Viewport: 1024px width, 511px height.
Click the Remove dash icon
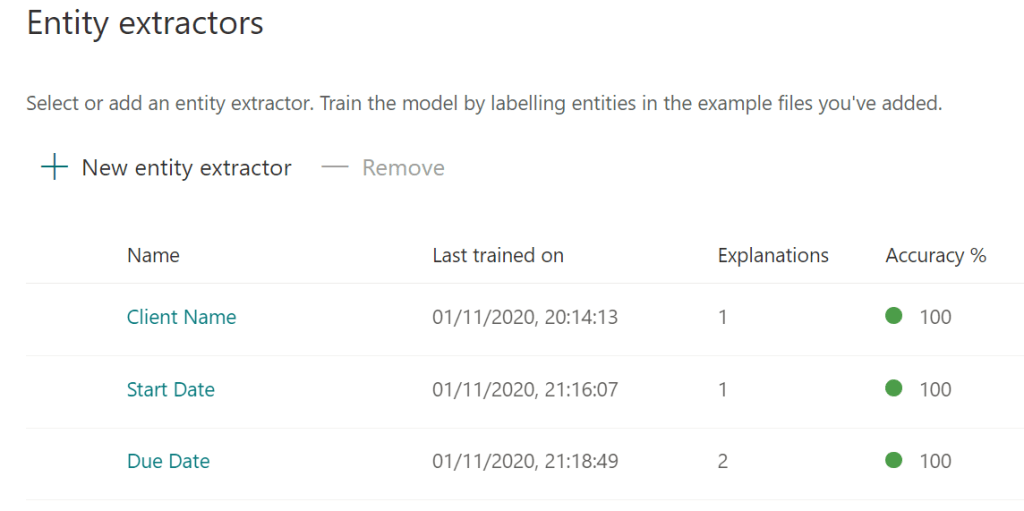(x=334, y=168)
